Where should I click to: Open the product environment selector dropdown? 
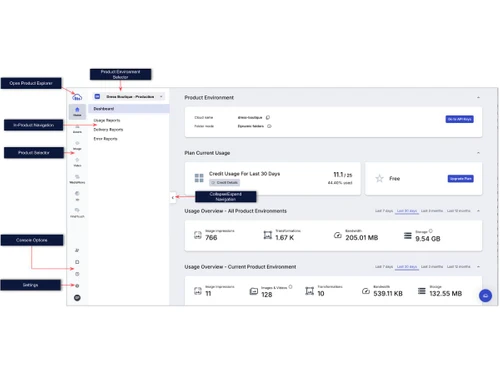pos(129,97)
